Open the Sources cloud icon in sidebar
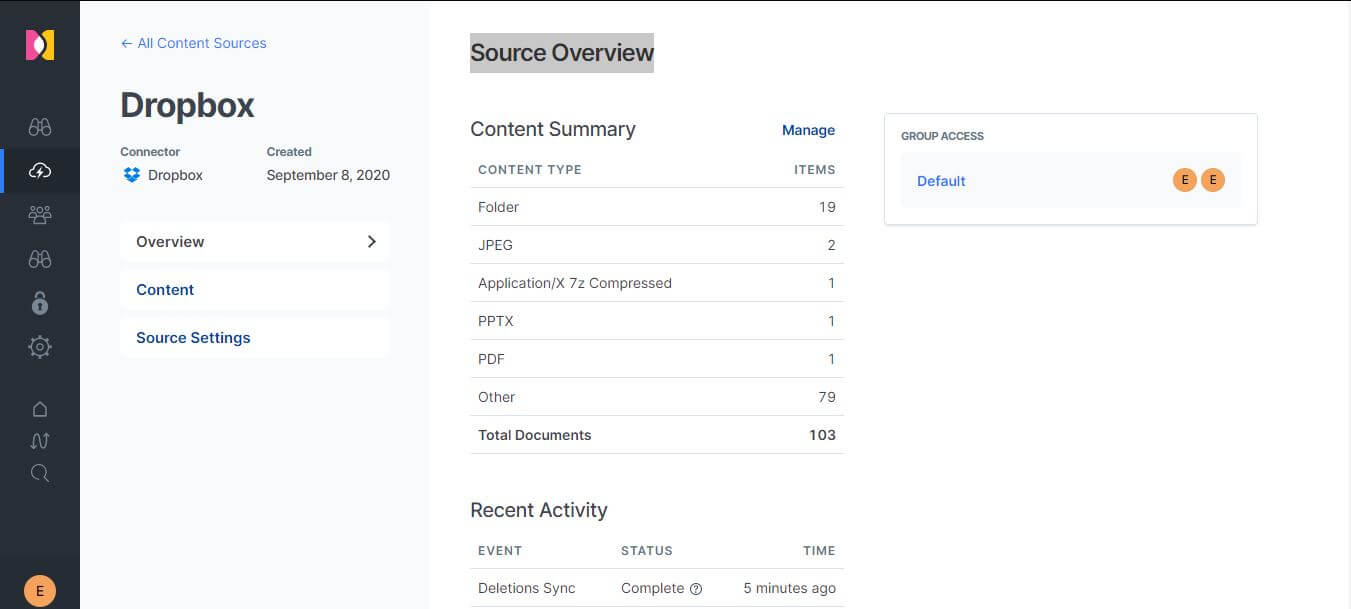 pyautogui.click(x=39, y=170)
